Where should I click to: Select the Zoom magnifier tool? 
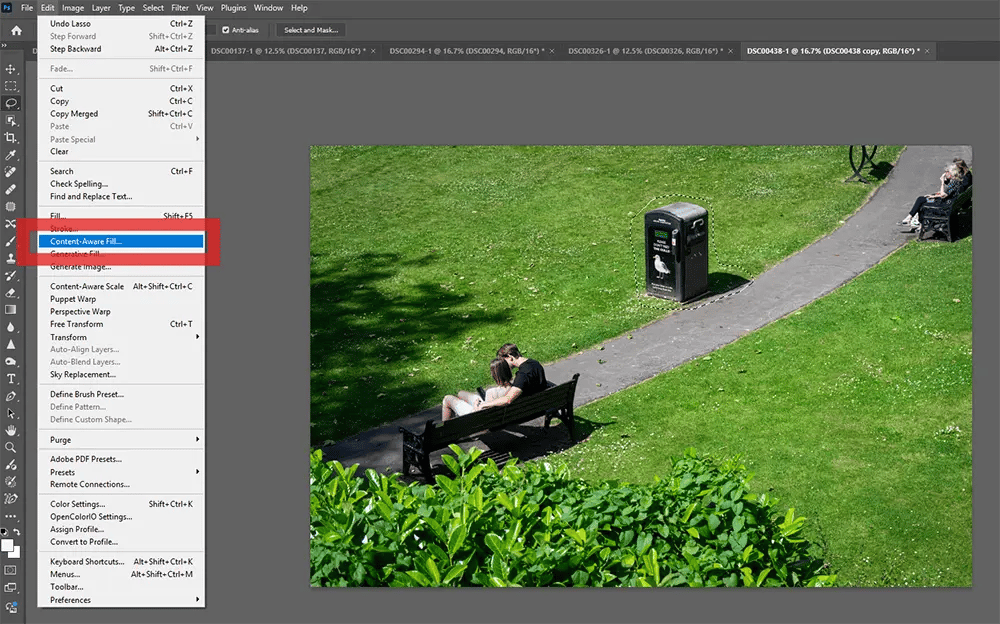[11, 448]
